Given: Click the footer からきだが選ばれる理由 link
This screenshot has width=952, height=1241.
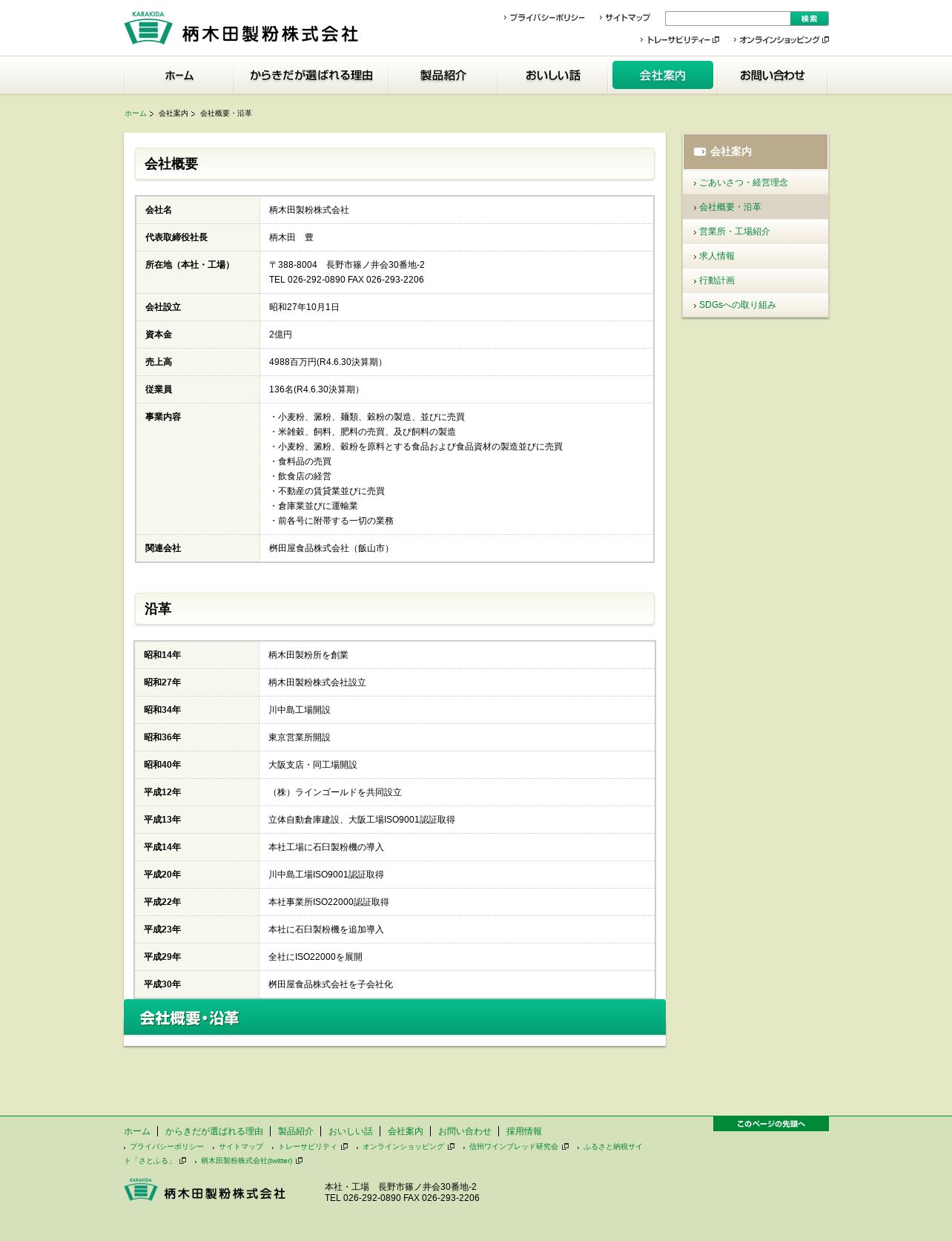Looking at the screenshot, I should click(214, 1131).
